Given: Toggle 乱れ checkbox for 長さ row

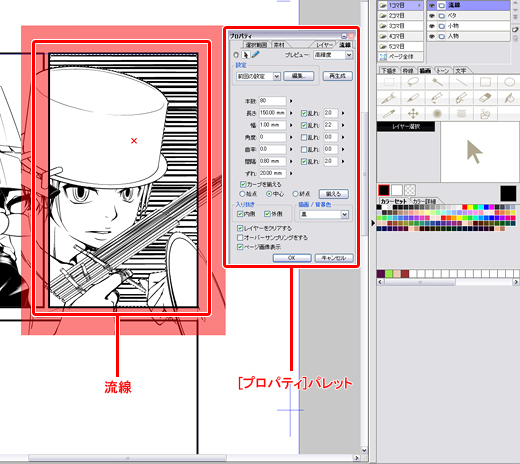Looking at the screenshot, I should click(x=304, y=113).
